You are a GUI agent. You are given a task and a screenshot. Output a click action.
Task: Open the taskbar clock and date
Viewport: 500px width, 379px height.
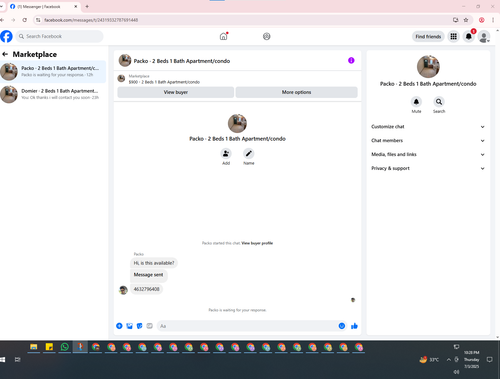pyautogui.click(x=471, y=359)
